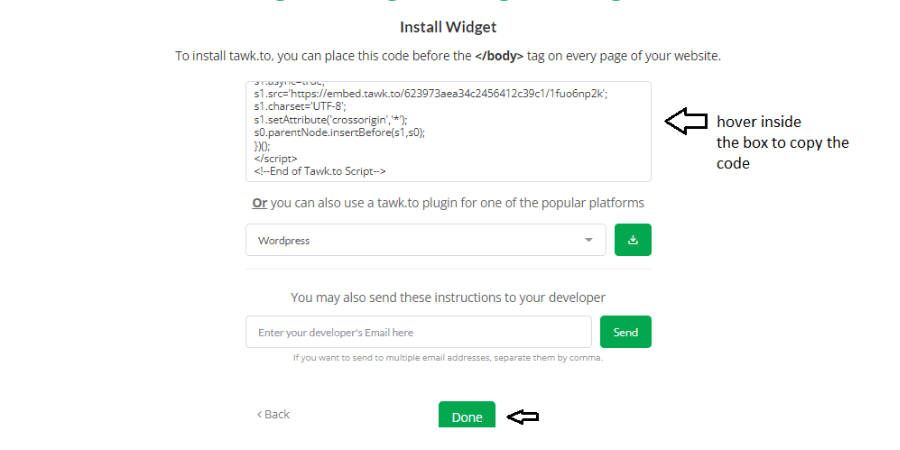Click inside the widget code box

coord(448,131)
